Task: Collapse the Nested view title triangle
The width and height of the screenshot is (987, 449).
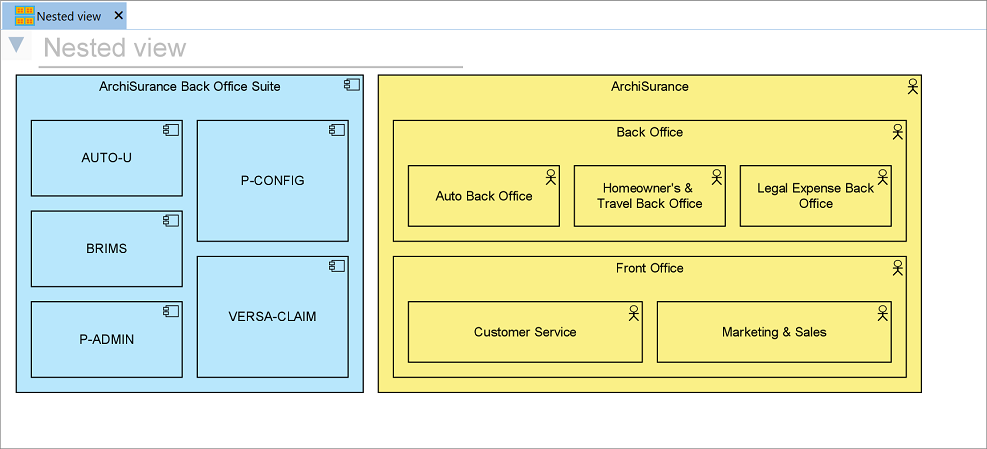Action: point(16,45)
